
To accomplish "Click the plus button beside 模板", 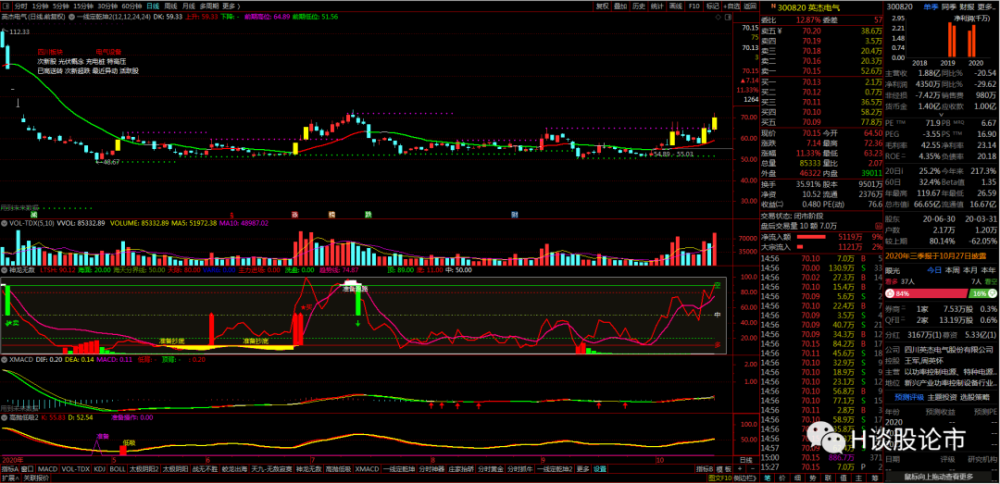I will 740,469.
